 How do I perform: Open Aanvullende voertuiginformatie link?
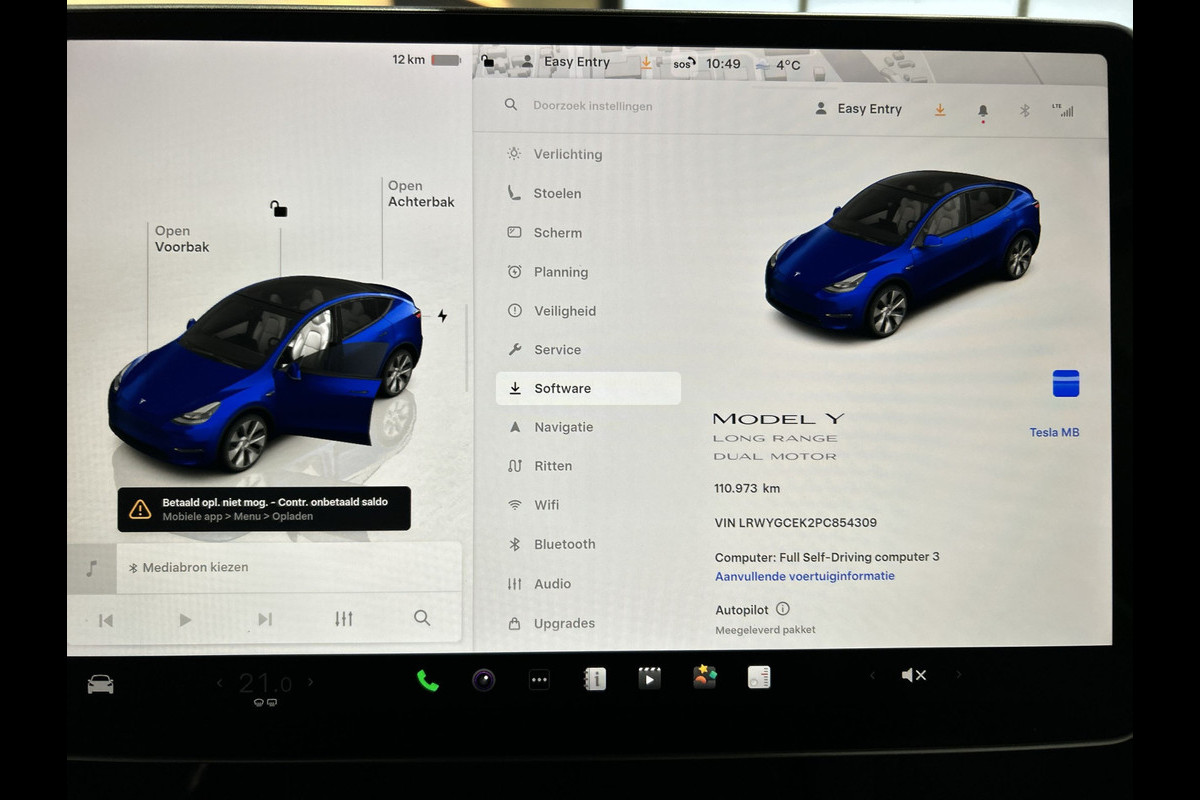coord(804,576)
